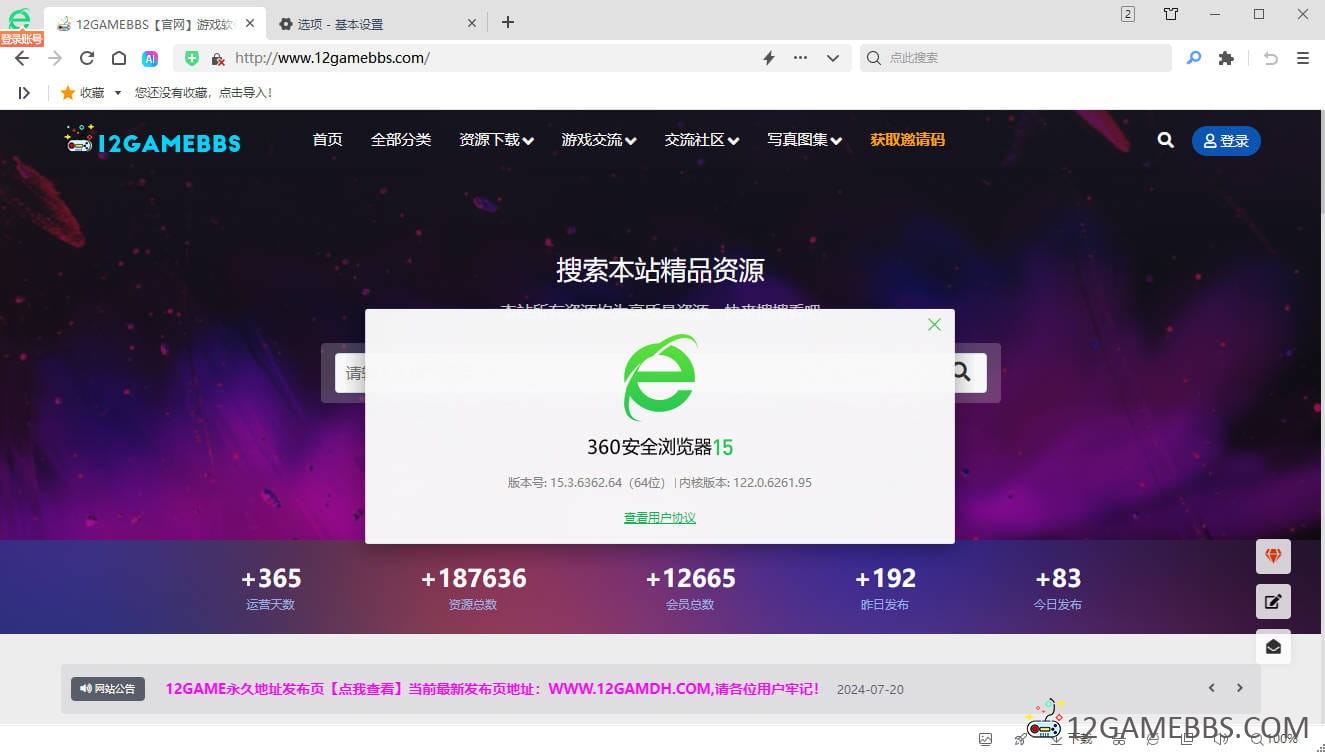Click the +12665 member total stat
Image resolution: width=1325 pixels, height=752 pixels.
690,588
